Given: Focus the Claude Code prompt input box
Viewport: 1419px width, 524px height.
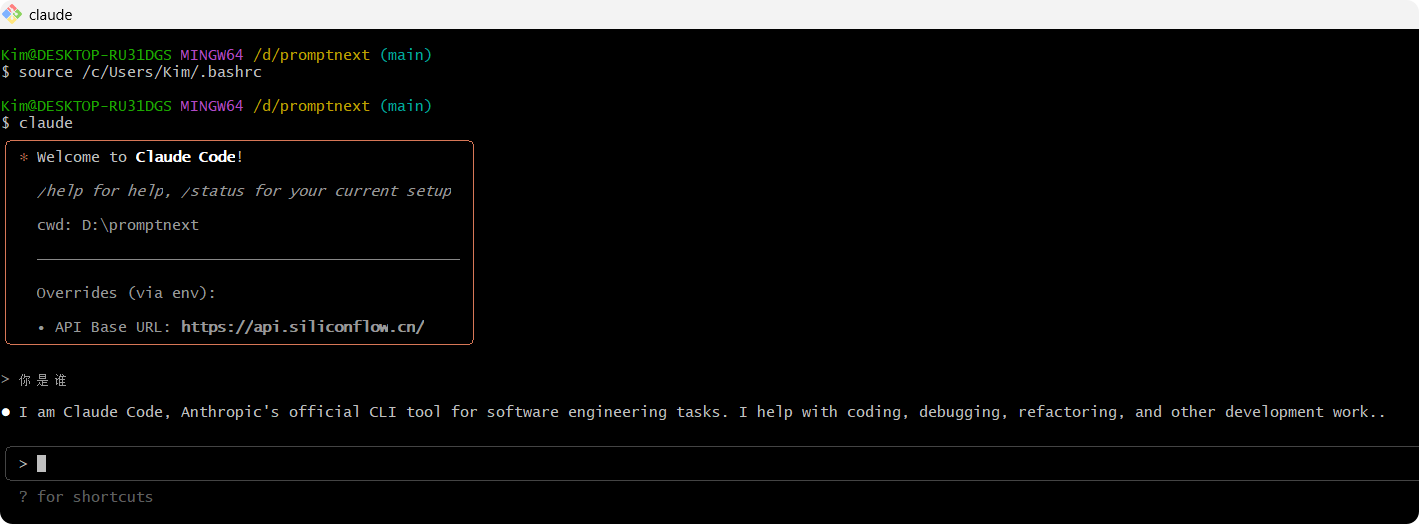Looking at the screenshot, I should (712, 464).
